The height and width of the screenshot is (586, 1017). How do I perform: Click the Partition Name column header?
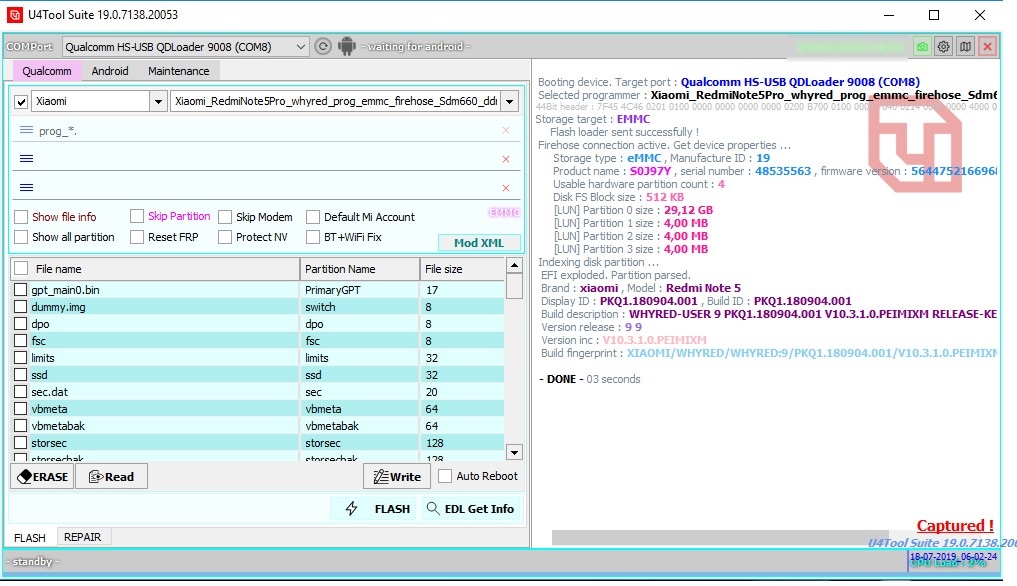click(x=359, y=269)
